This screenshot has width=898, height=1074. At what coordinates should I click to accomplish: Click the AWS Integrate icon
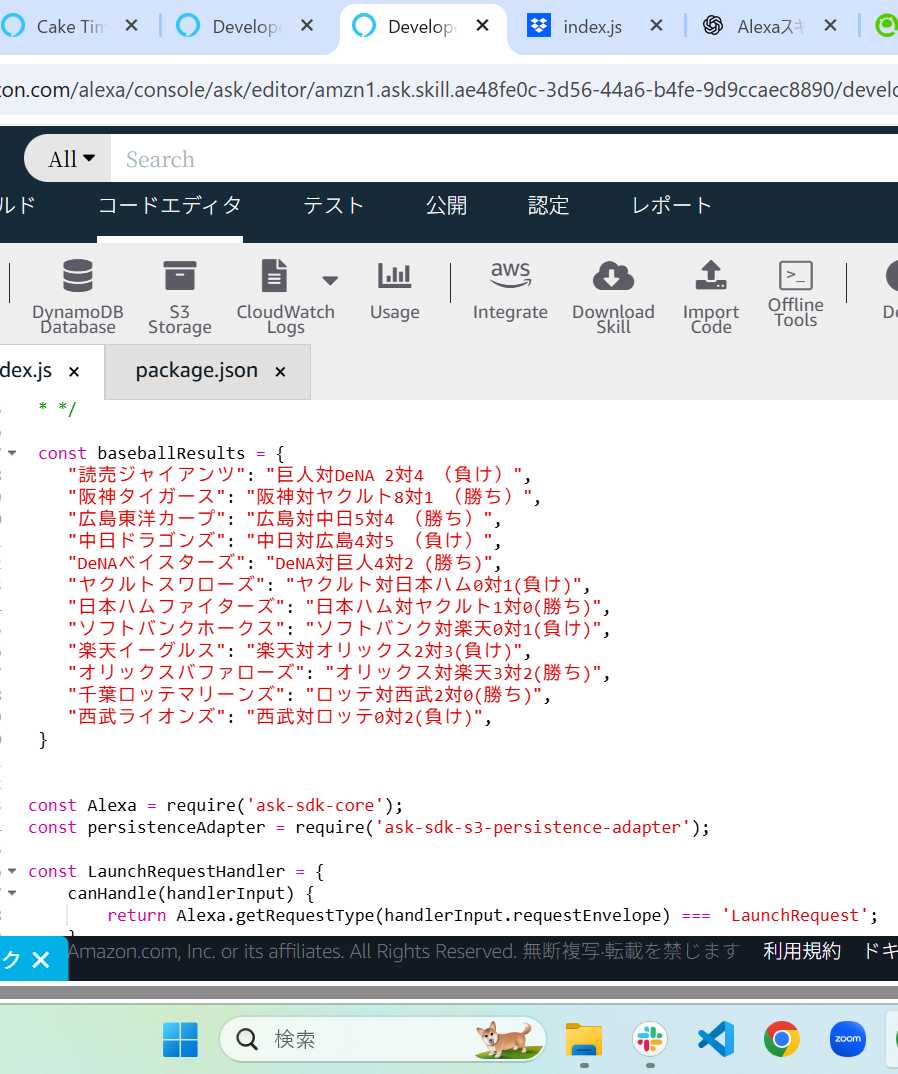510,275
